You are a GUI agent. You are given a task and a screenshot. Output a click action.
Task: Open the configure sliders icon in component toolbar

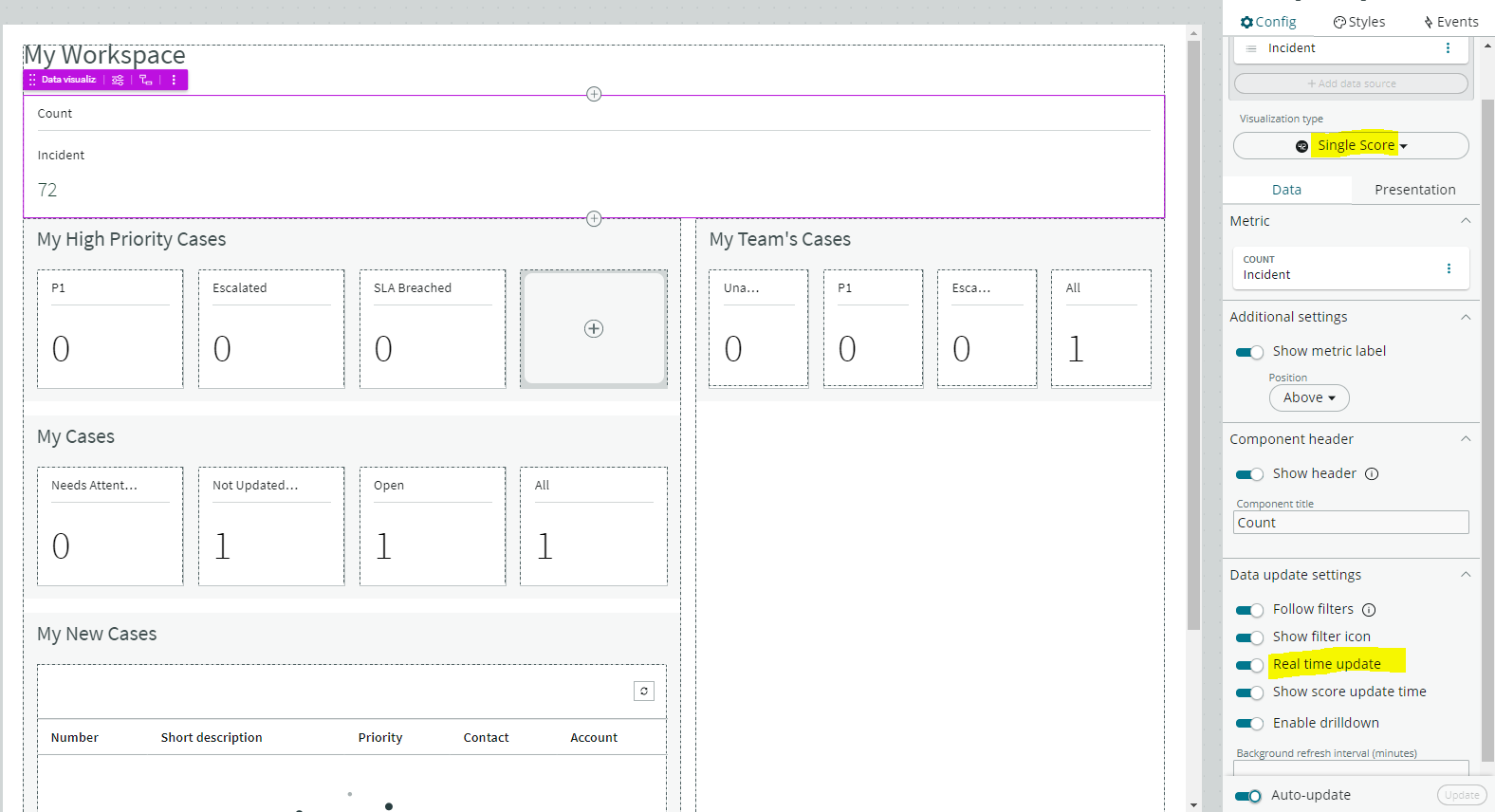pos(118,81)
